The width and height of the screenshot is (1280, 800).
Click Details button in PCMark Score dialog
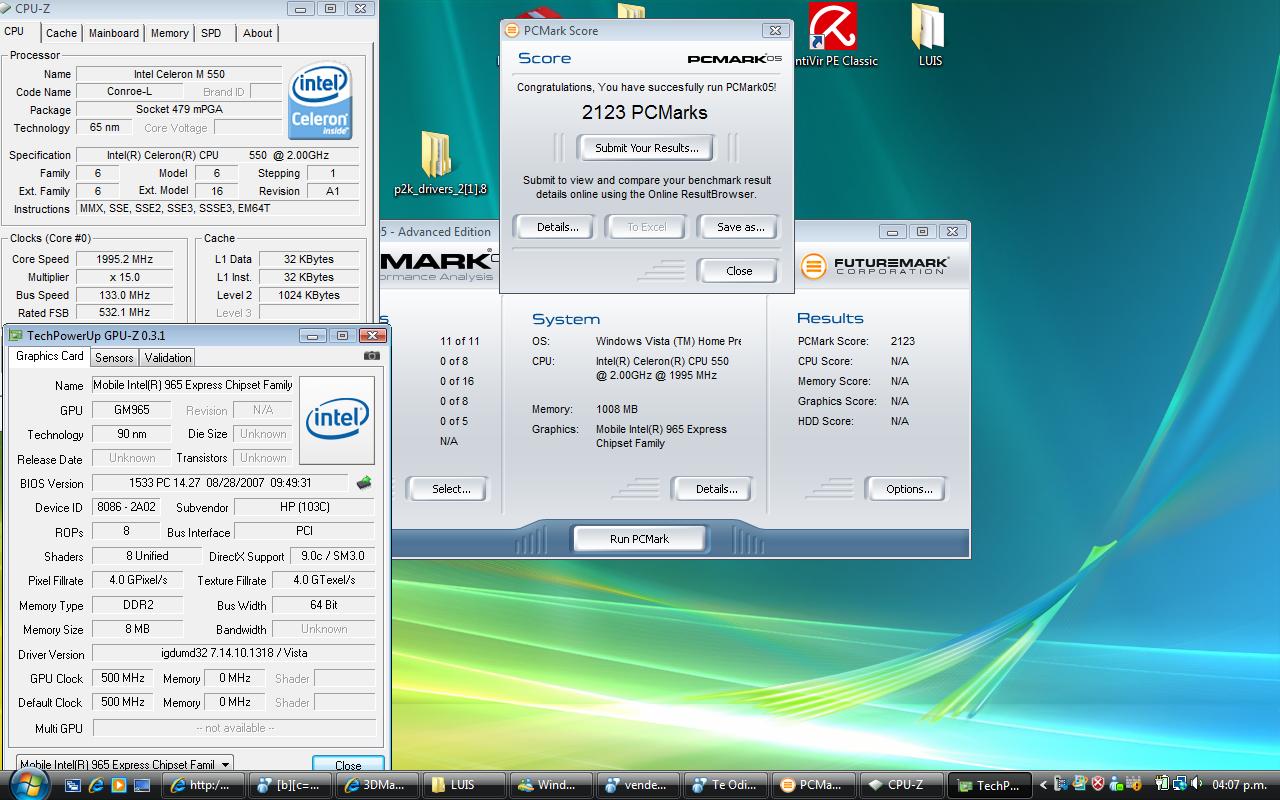click(557, 227)
